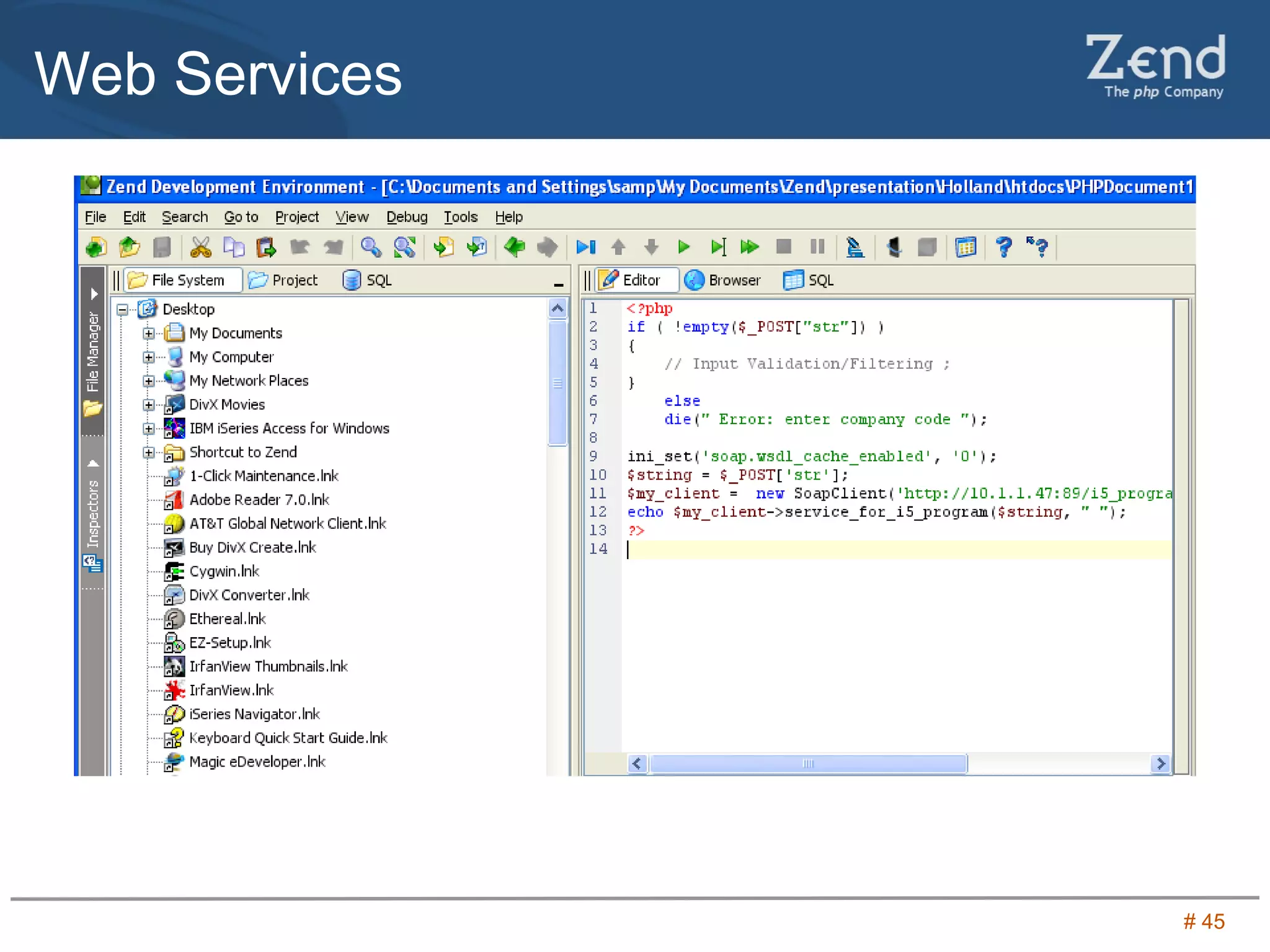Select IrfanView Thumbnails.lnk item
Screen dimensions: 1270x952
coord(269,666)
